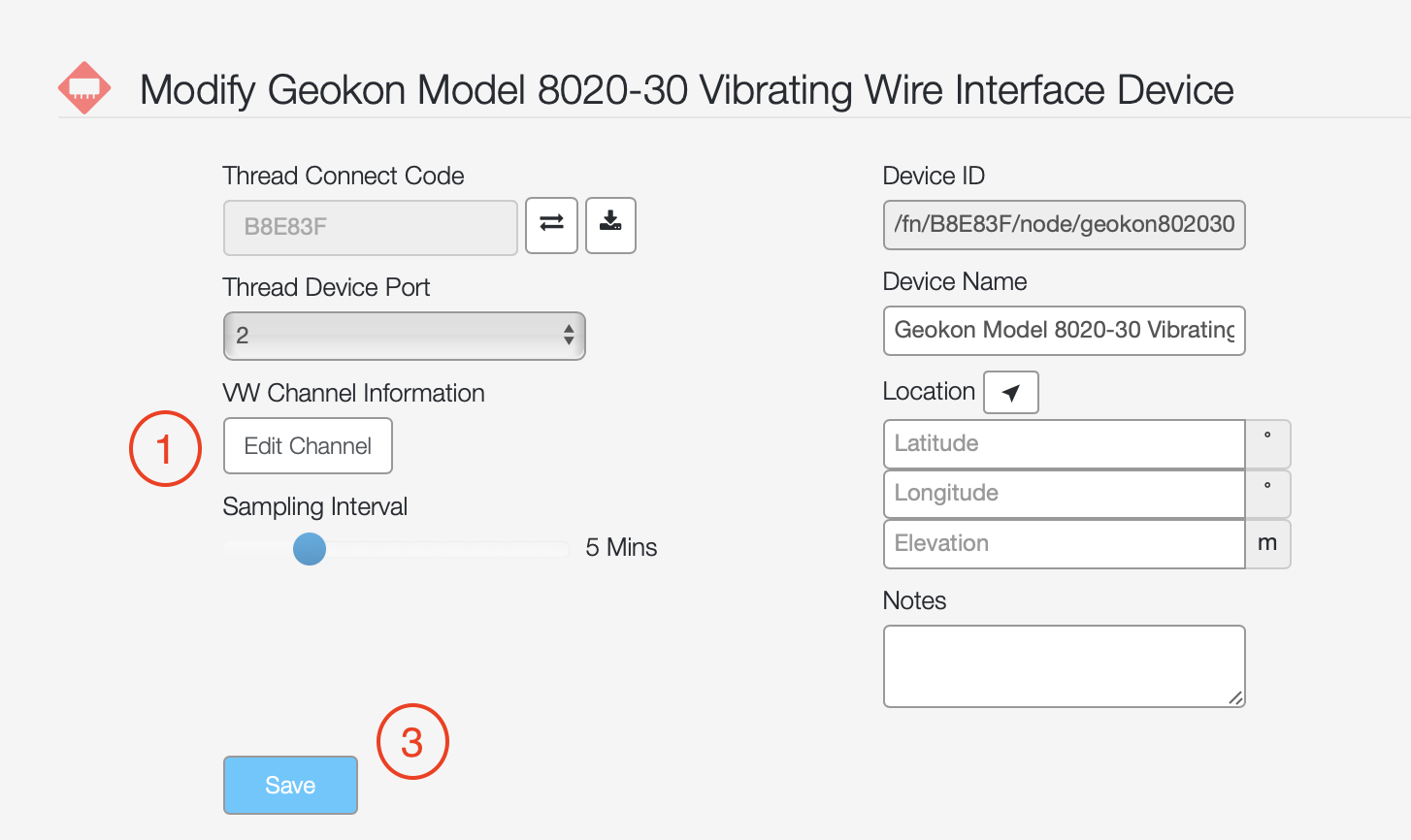Click the degree unit beside Longitude
This screenshot has height=840, width=1411.
[x=1267, y=494]
